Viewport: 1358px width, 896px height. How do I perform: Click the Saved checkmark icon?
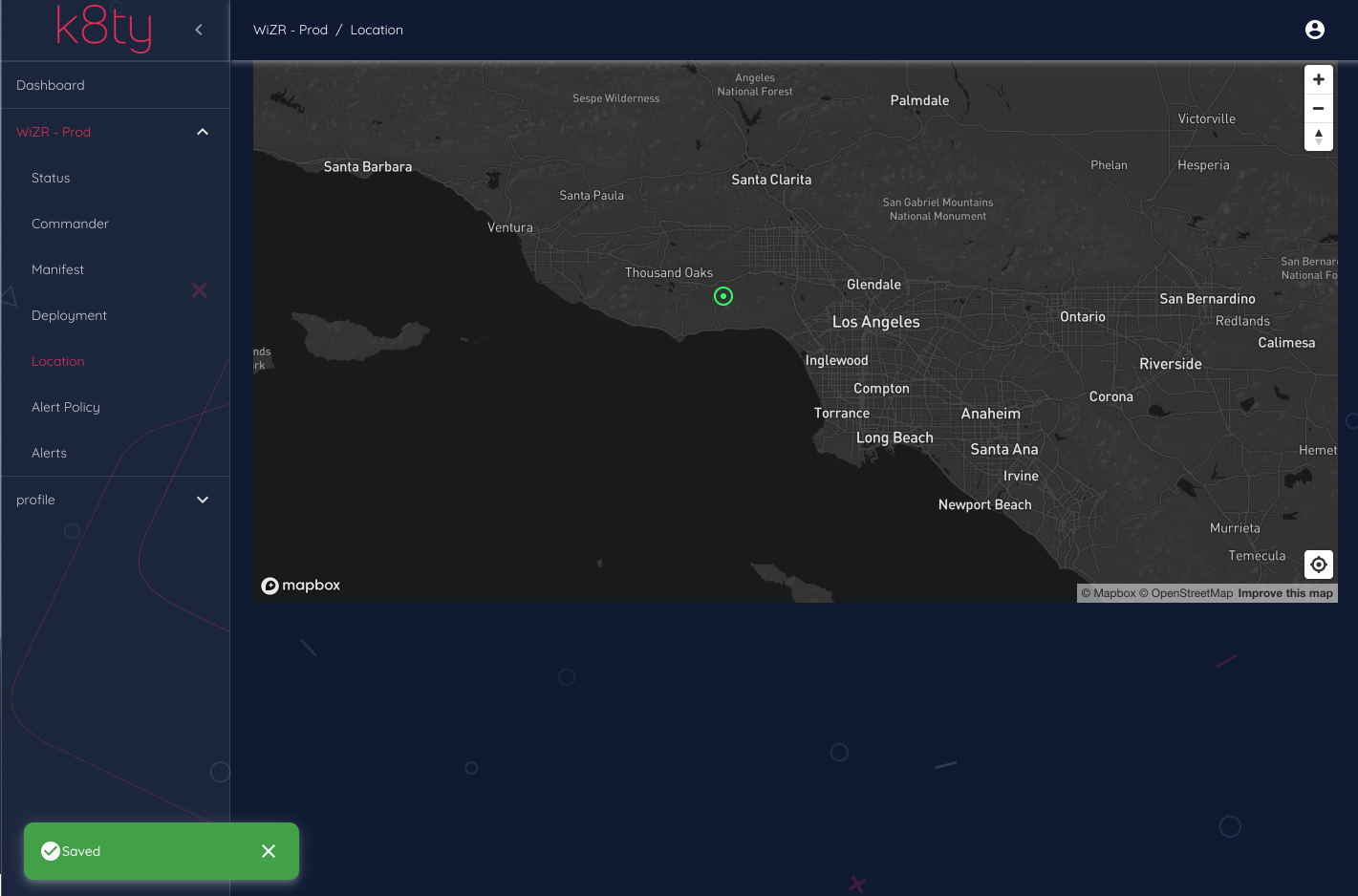pos(51,851)
